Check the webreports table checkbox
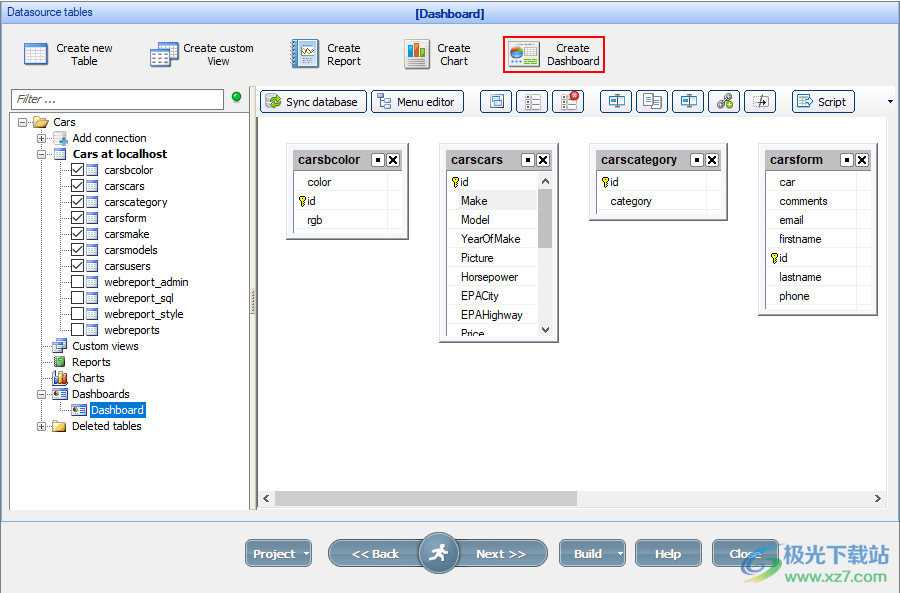The image size is (900, 593). pyautogui.click(x=78, y=330)
